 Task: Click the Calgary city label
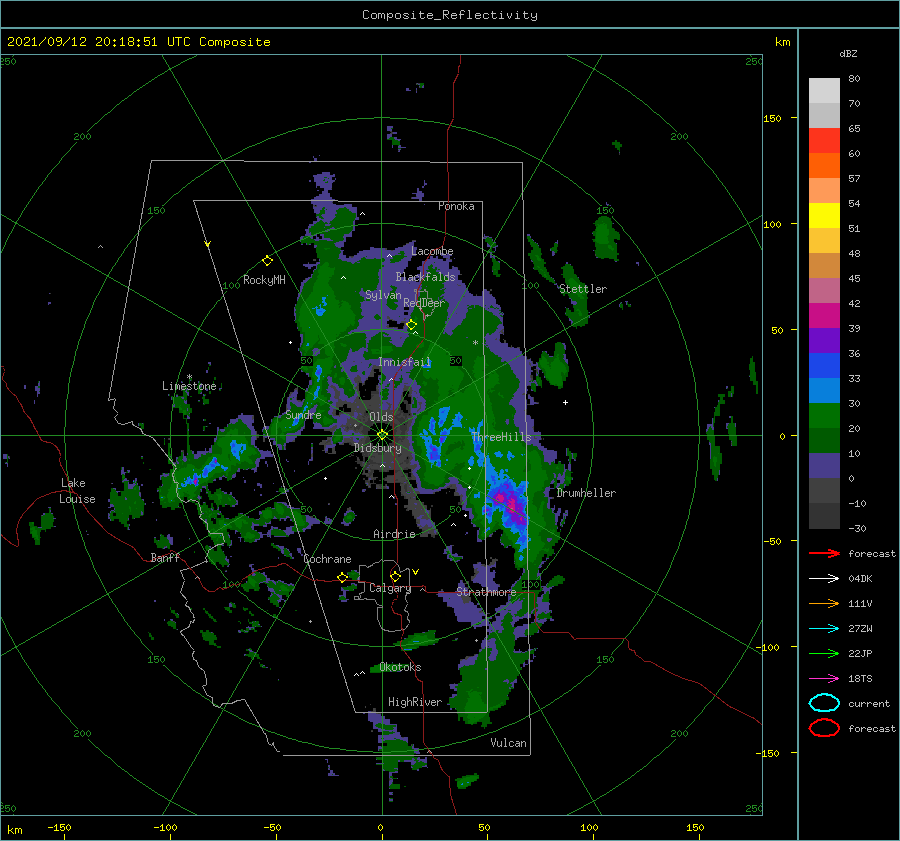pos(390,588)
